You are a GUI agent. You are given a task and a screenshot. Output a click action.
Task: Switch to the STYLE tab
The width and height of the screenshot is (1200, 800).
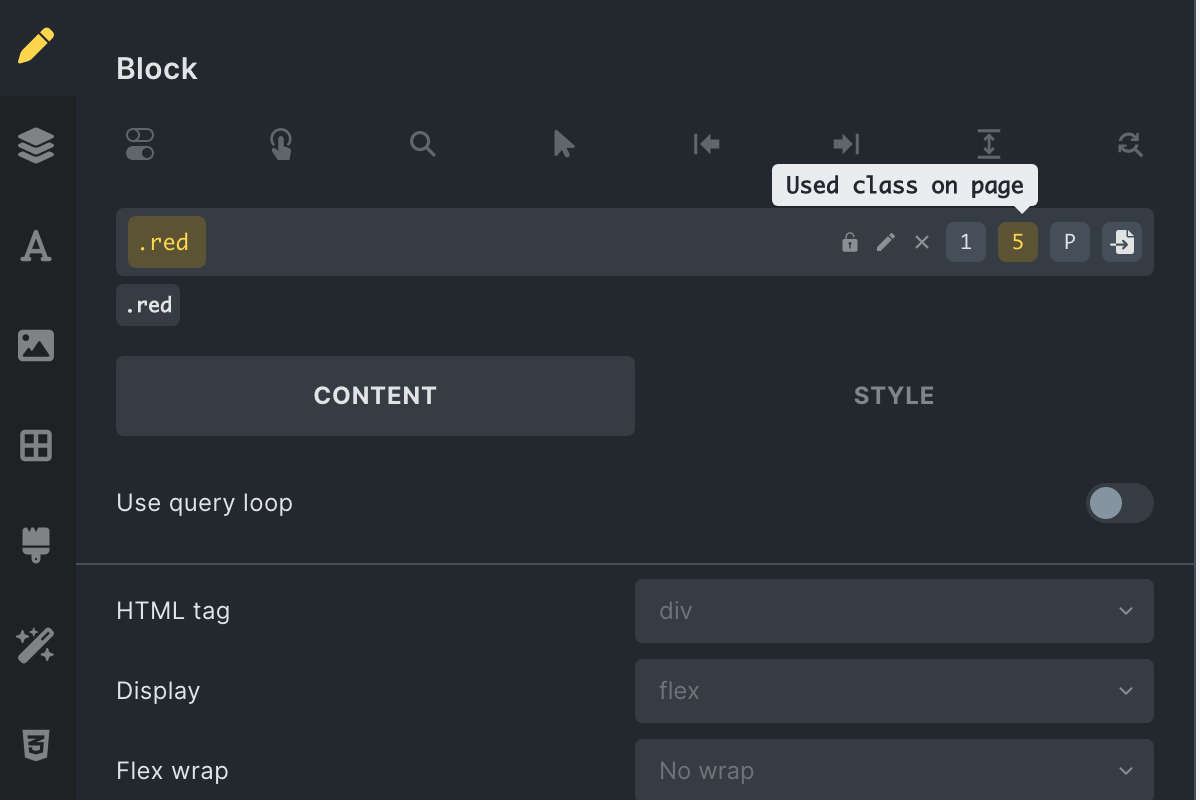[894, 396]
